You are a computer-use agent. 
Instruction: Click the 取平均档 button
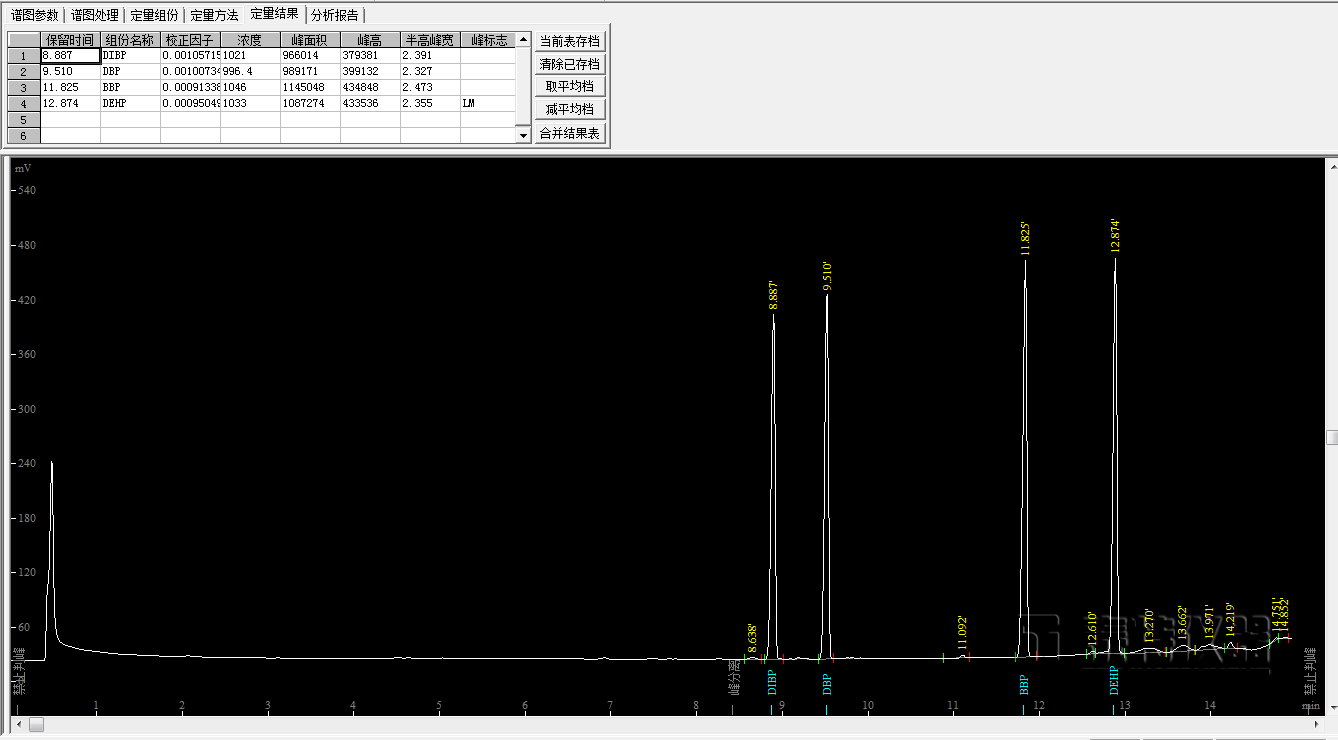point(569,86)
